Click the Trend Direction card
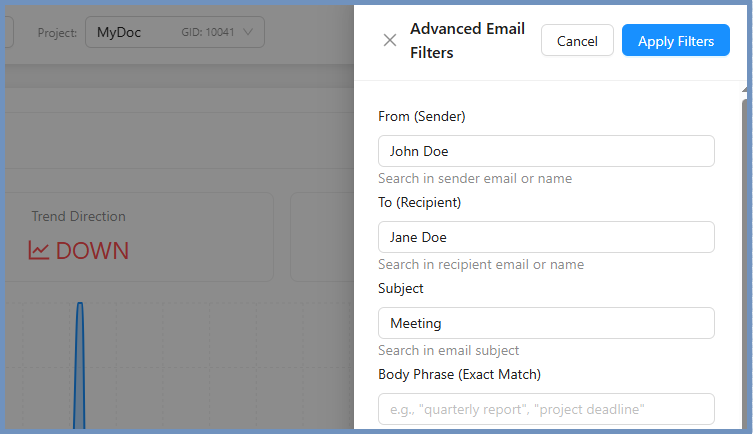The image size is (753, 434). pyautogui.click(x=138, y=236)
